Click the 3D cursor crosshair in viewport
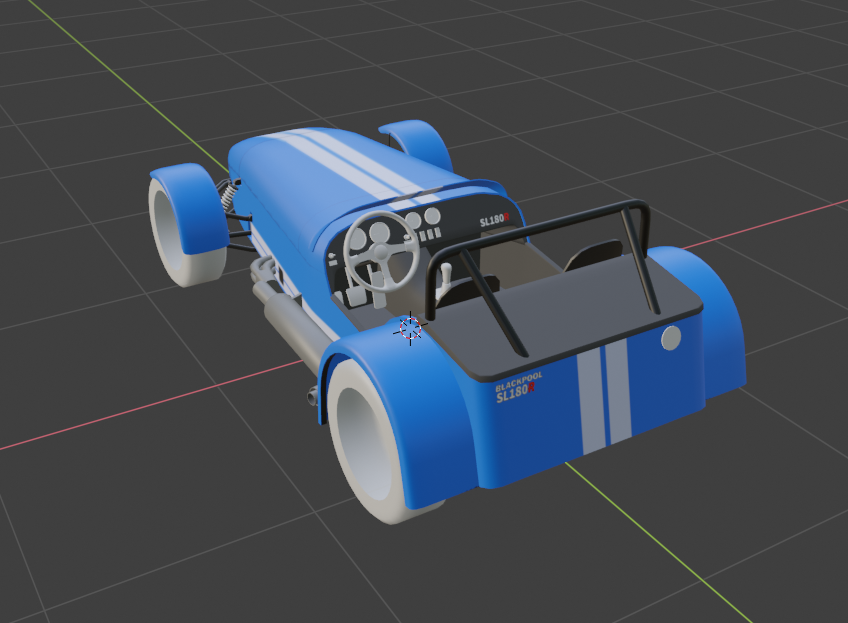The image size is (848, 623). click(410, 328)
